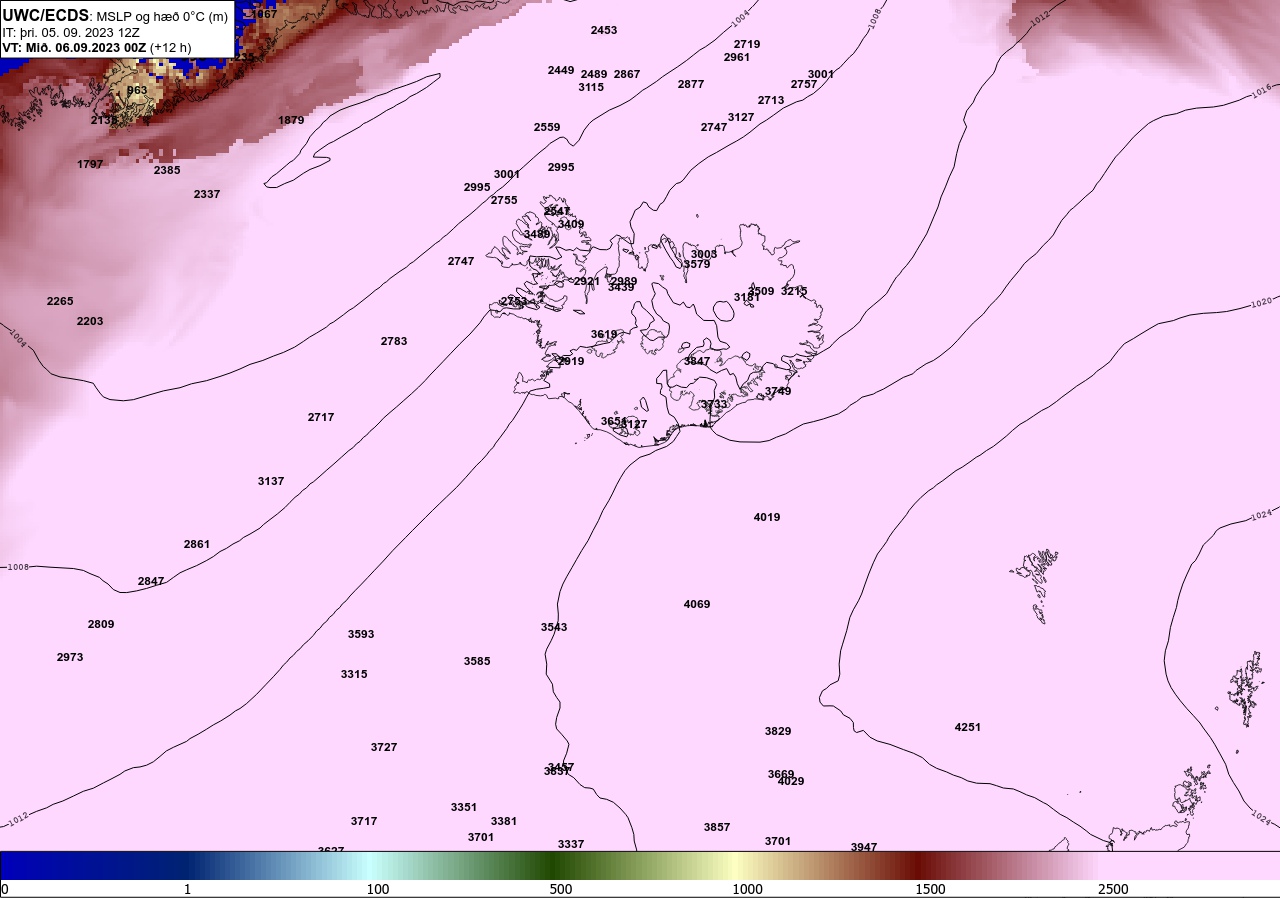Click the 3137 height value
The height and width of the screenshot is (898, 1280).
pos(271,481)
